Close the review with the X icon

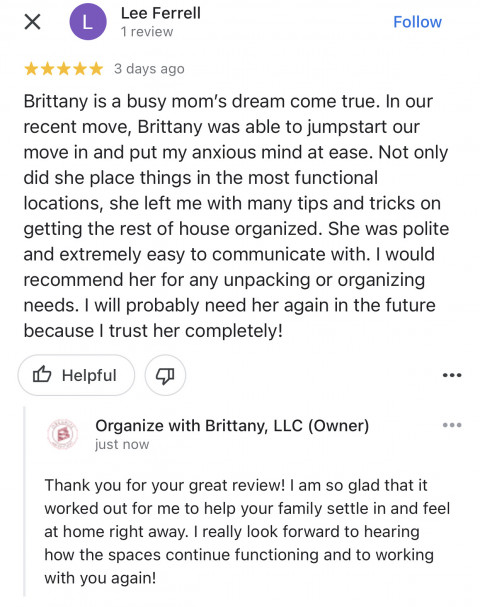coord(33,22)
